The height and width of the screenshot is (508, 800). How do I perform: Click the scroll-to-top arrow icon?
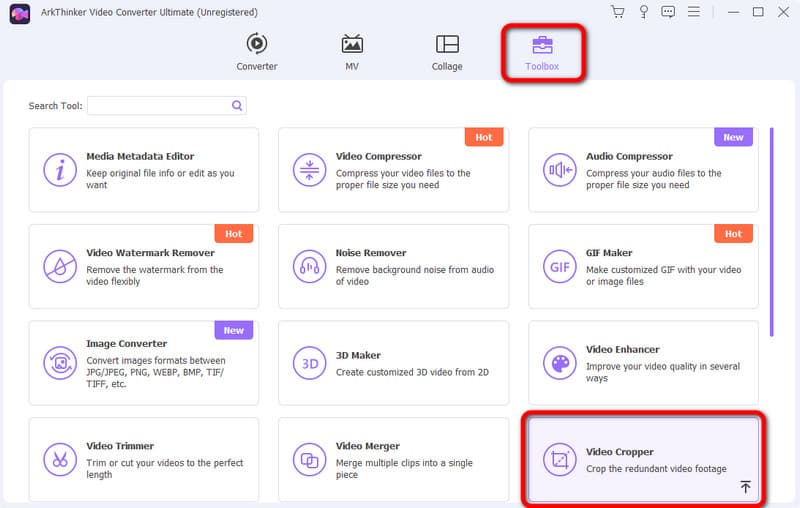point(745,487)
